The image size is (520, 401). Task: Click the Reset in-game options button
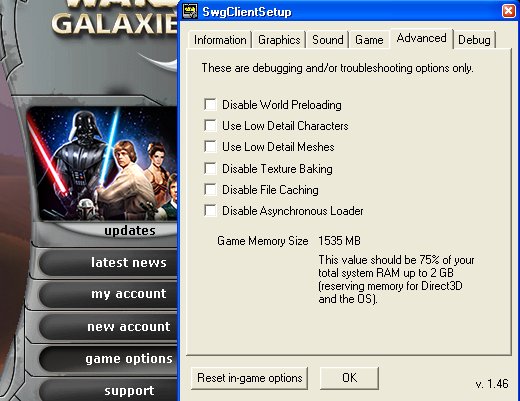point(249,378)
